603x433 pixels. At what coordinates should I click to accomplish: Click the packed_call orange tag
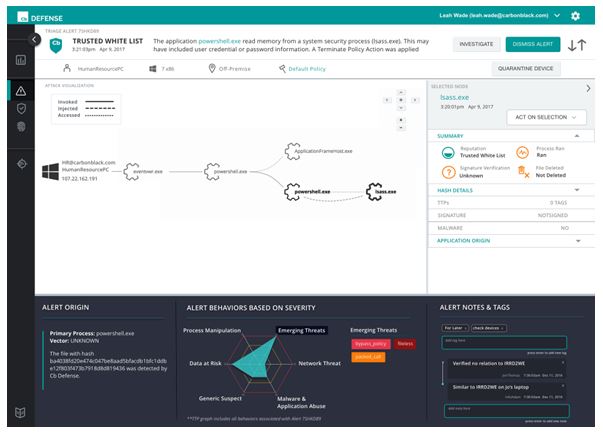(x=368, y=357)
